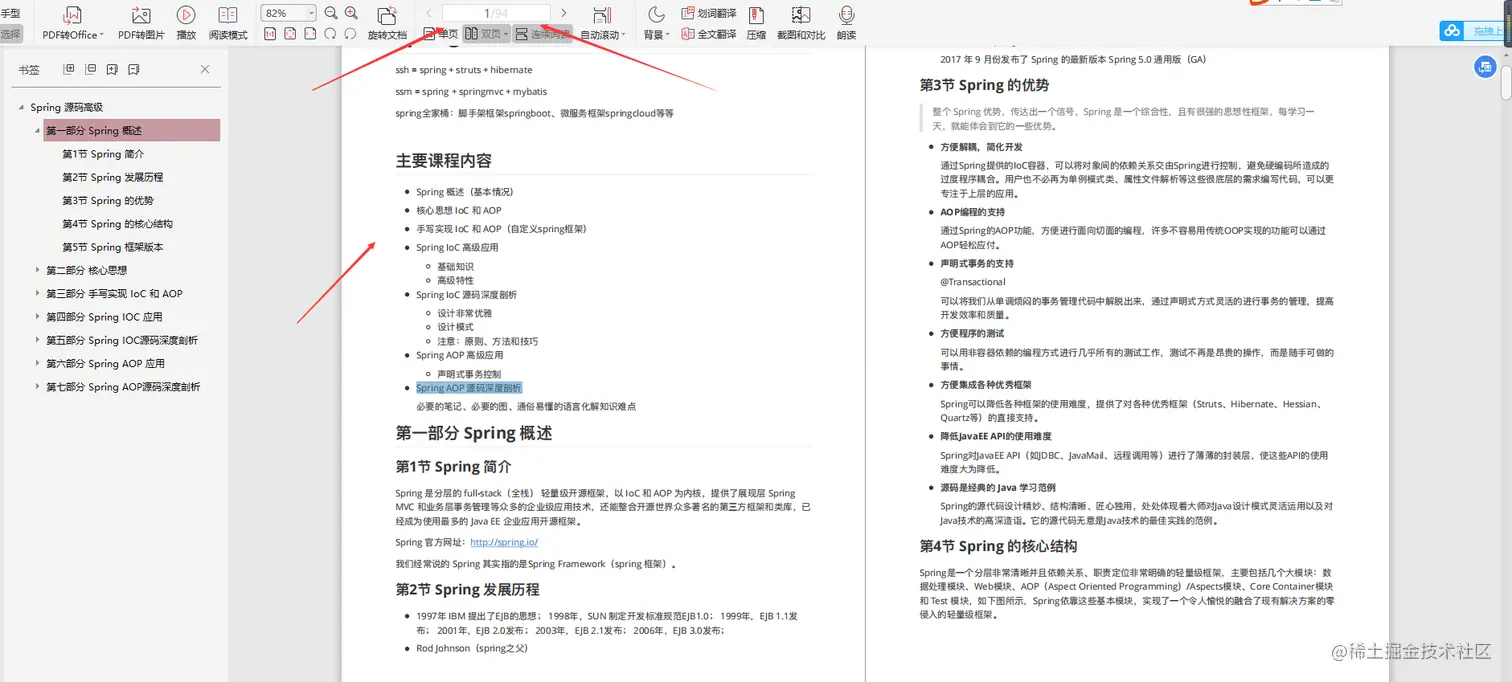Image resolution: width=1512 pixels, height=682 pixels.
Task: Collapse the Spring 源码高级 root bookmark
Action: tap(22, 107)
